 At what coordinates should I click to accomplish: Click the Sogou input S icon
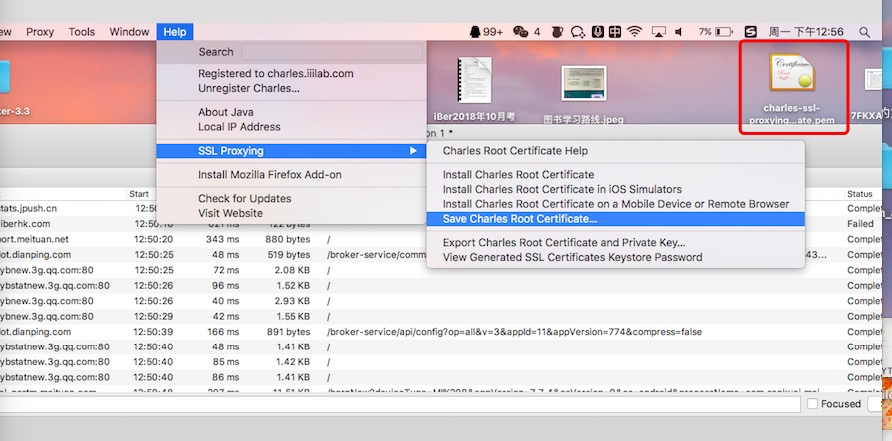751,32
